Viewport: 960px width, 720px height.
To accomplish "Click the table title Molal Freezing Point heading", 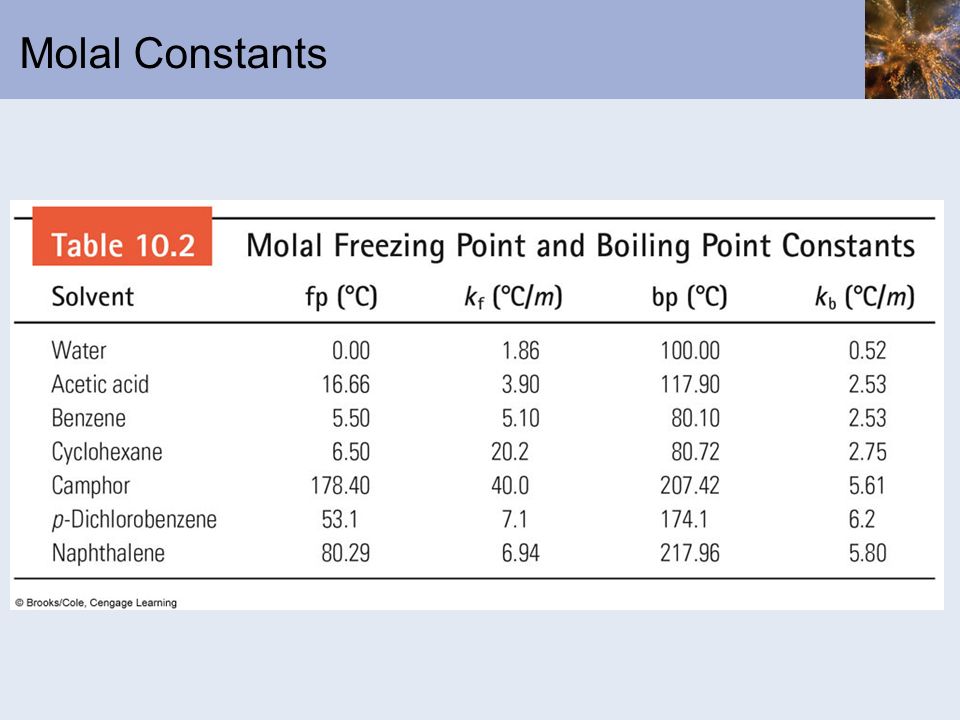I will [580, 246].
